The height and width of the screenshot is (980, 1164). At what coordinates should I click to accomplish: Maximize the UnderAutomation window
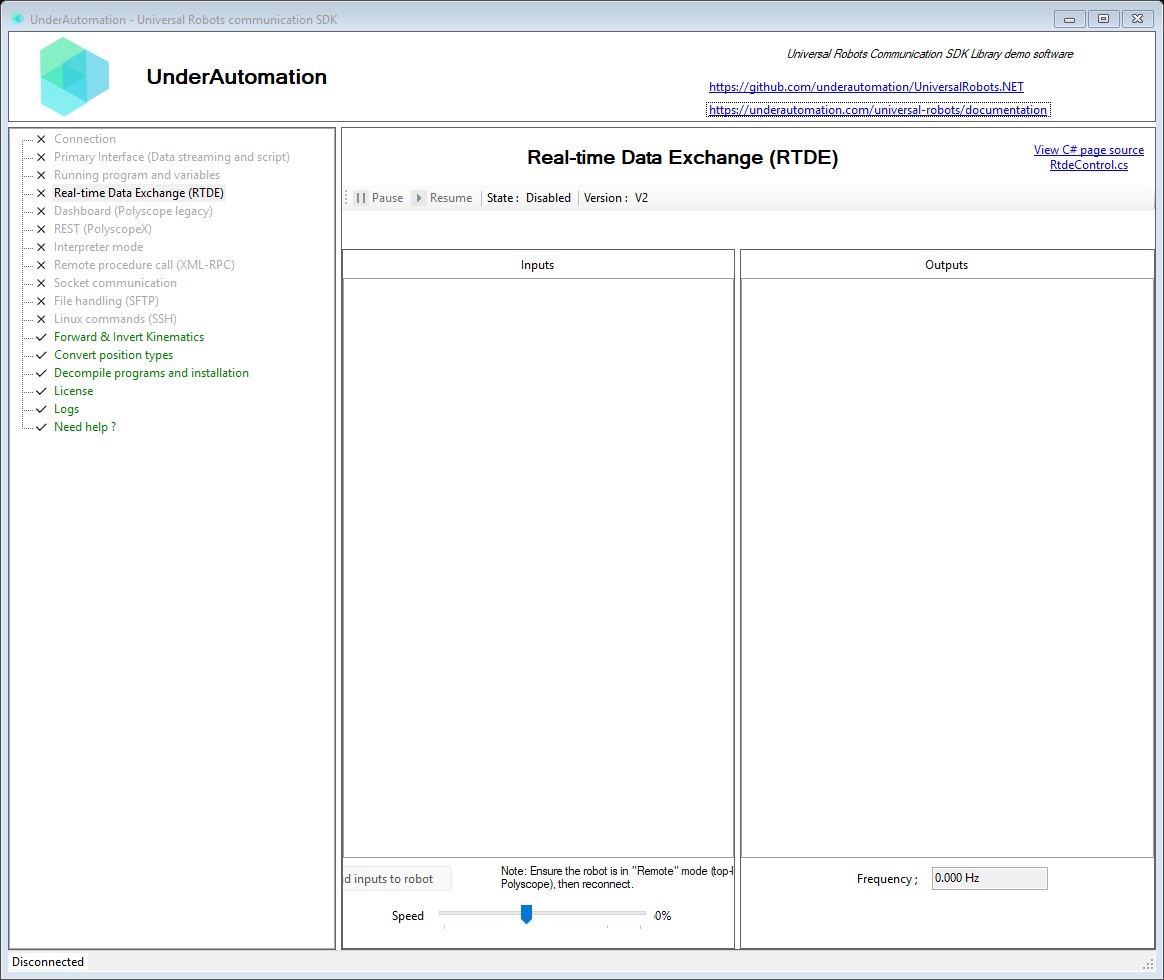[x=1104, y=19]
